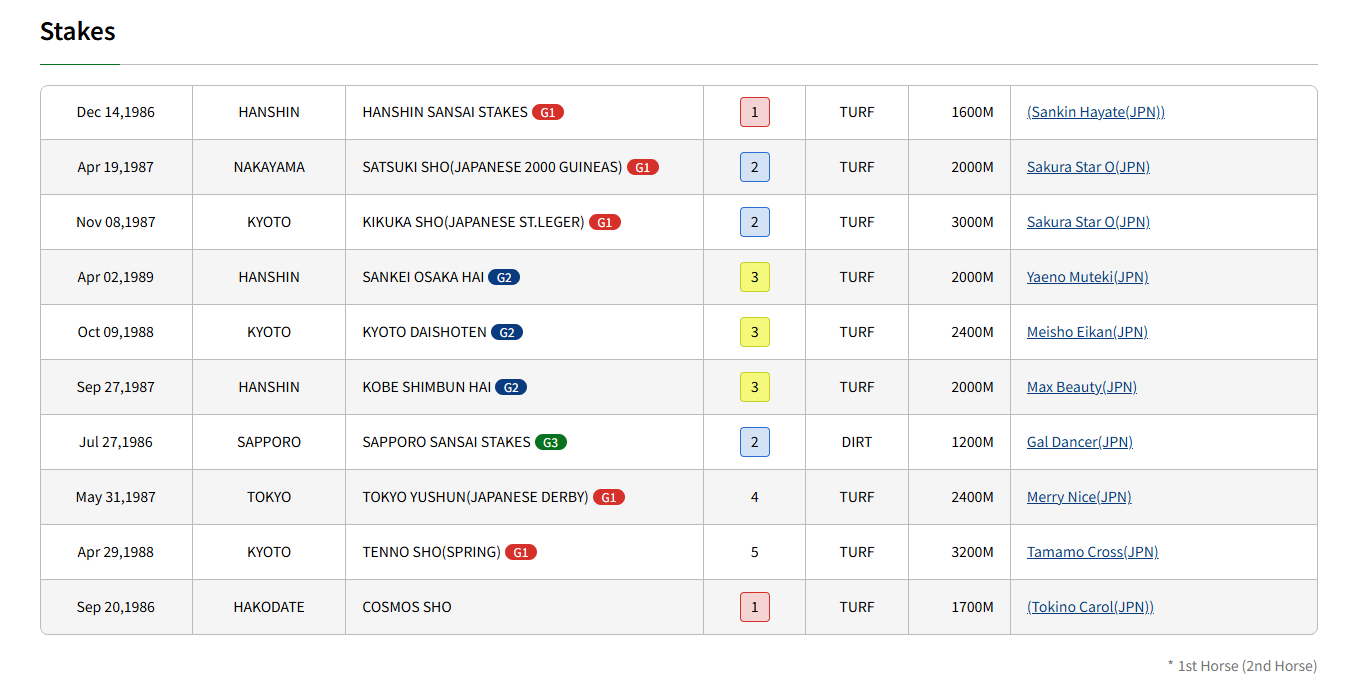Open the Merry Nice(JPN) link
1370x686 pixels.
point(1079,497)
